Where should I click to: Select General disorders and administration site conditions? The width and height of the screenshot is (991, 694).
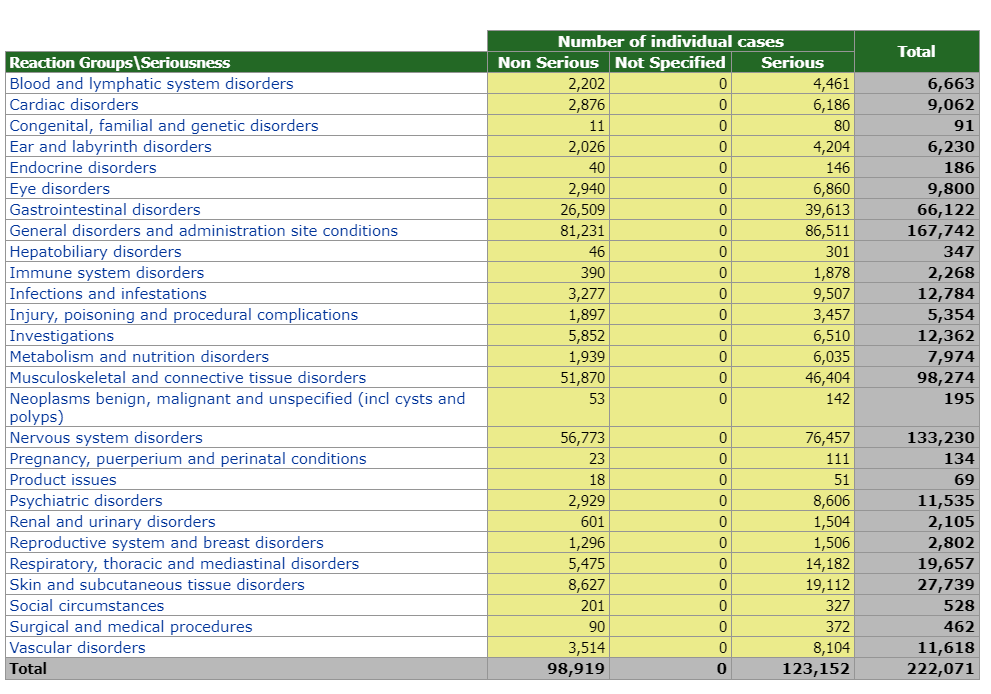[203, 231]
